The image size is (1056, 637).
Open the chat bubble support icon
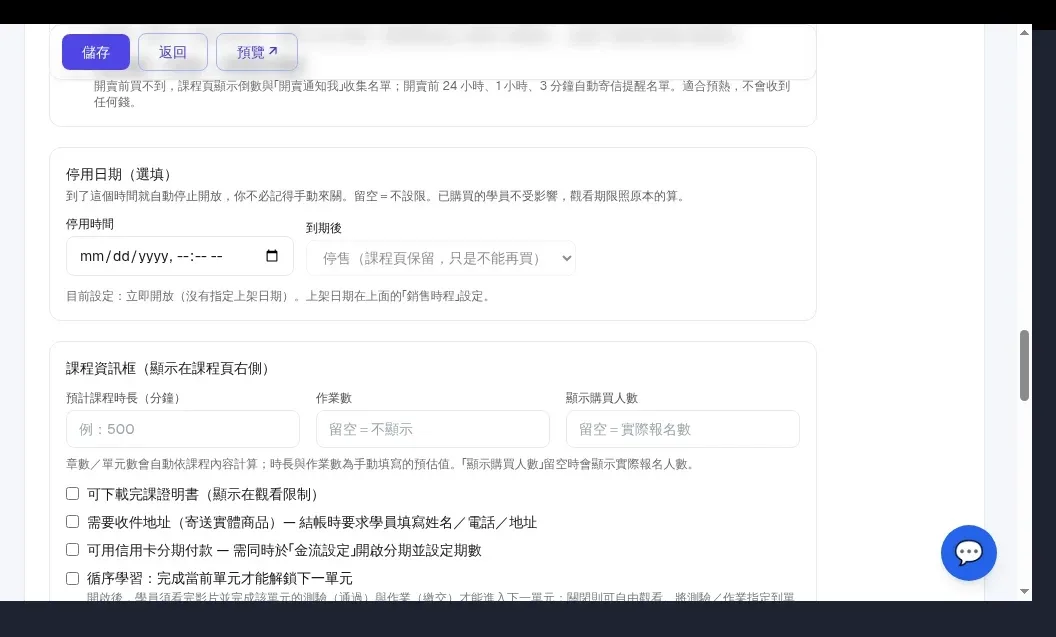point(968,553)
